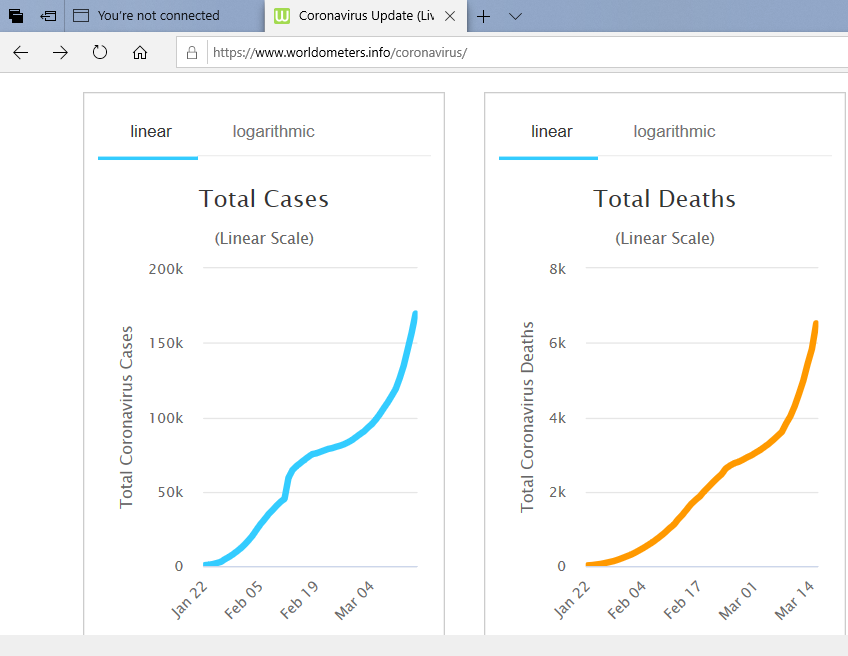
Task: Switch Total Cases chart to logarithmic
Action: click(x=273, y=132)
